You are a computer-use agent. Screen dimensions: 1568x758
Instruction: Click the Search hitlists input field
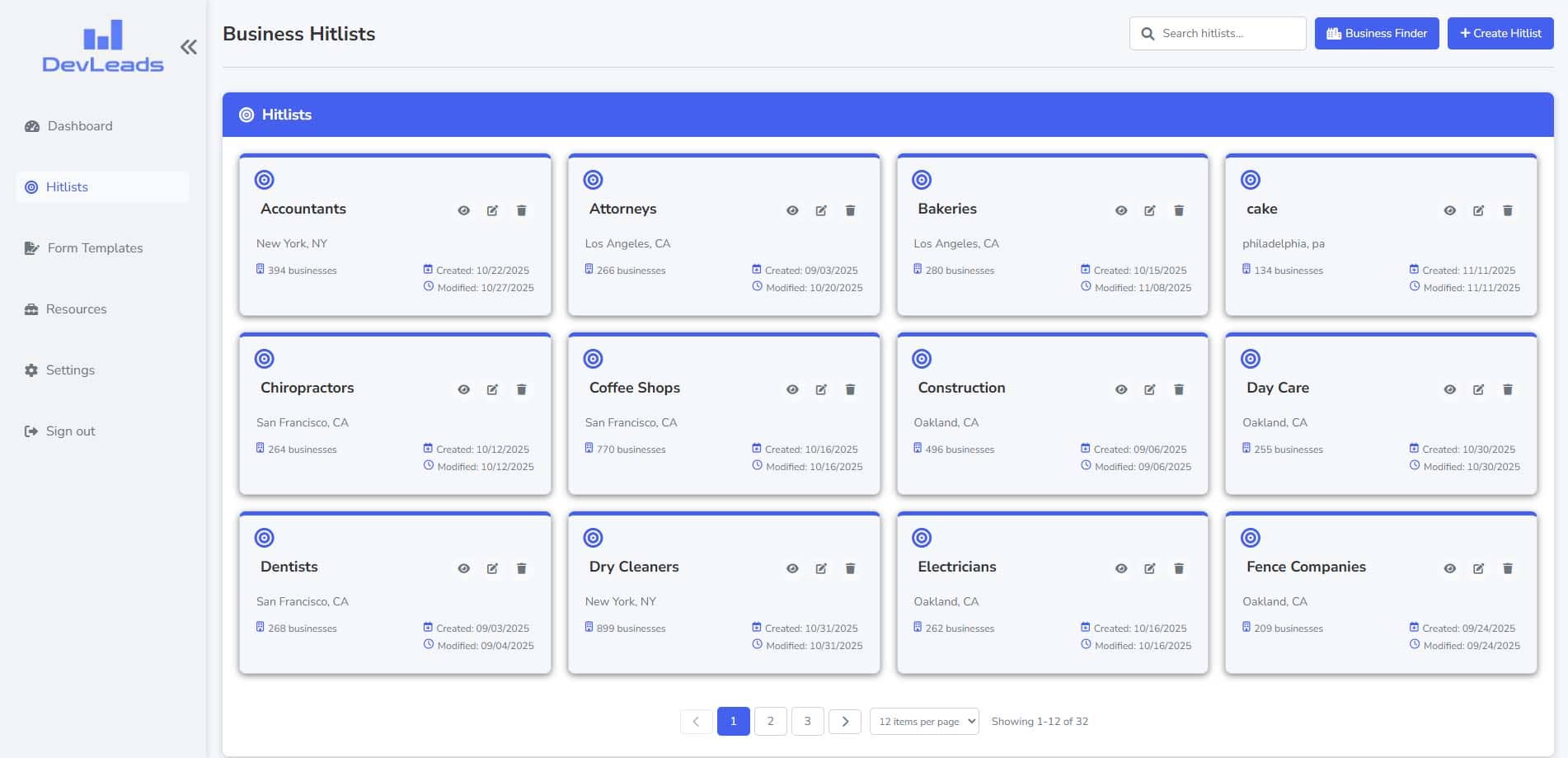pos(1218,34)
